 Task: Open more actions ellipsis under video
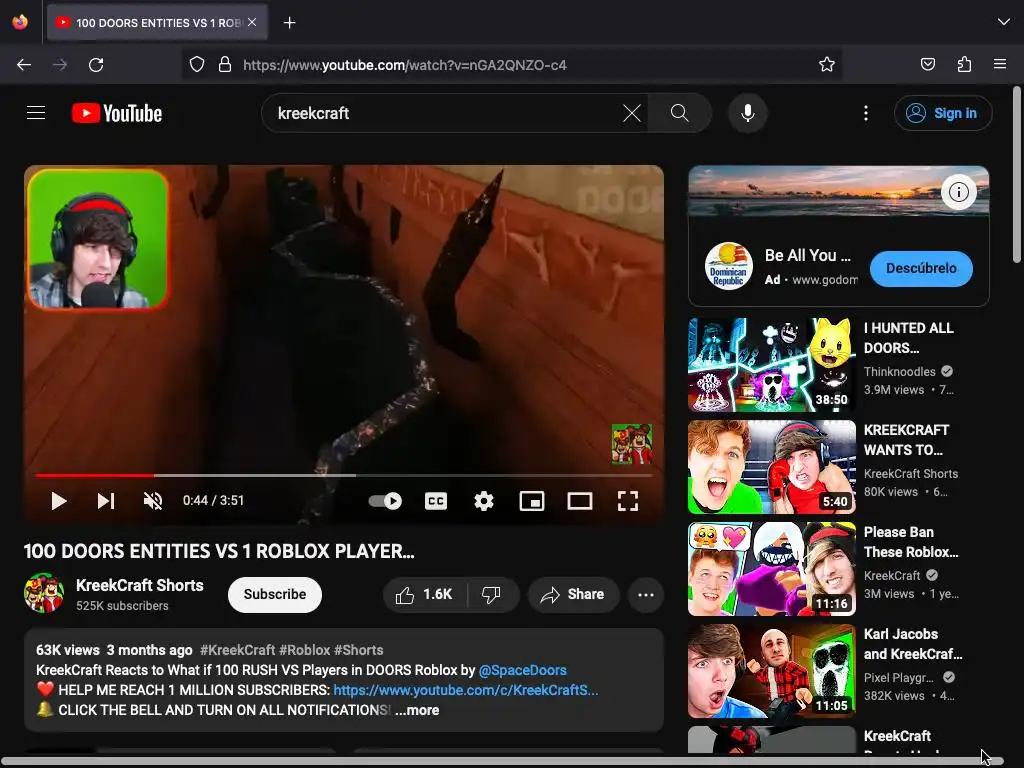tap(646, 594)
